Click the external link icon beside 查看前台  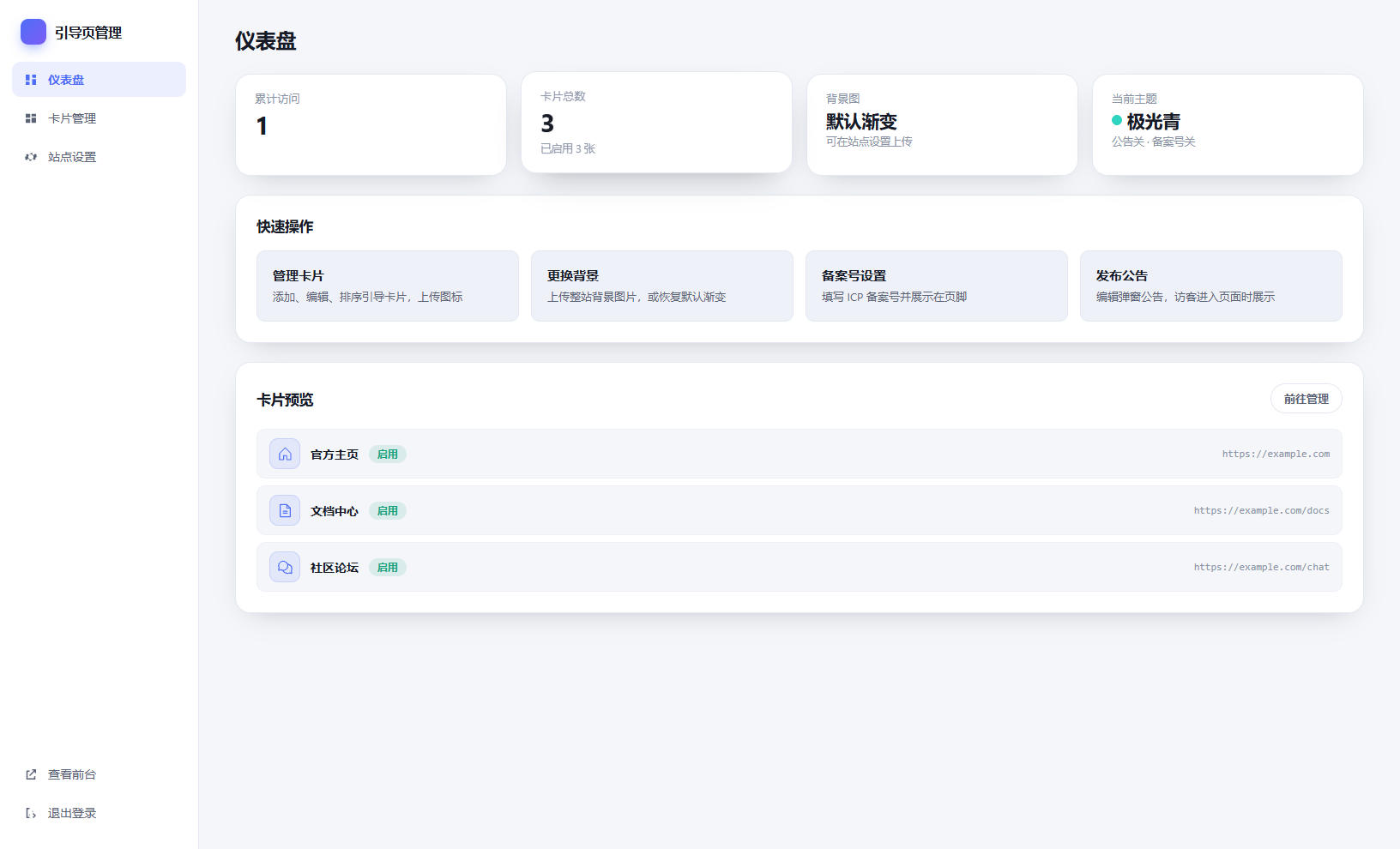31,774
